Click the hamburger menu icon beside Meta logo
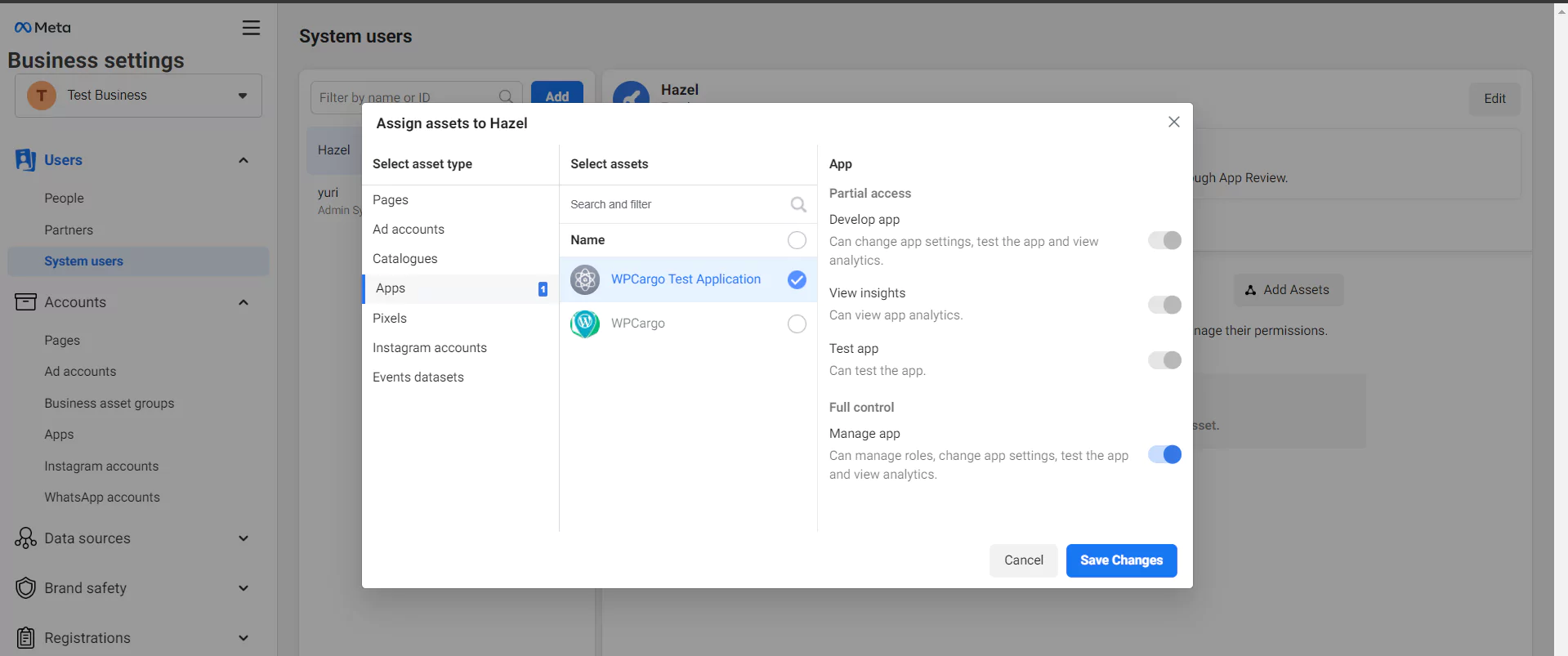 click(x=251, y=28)
